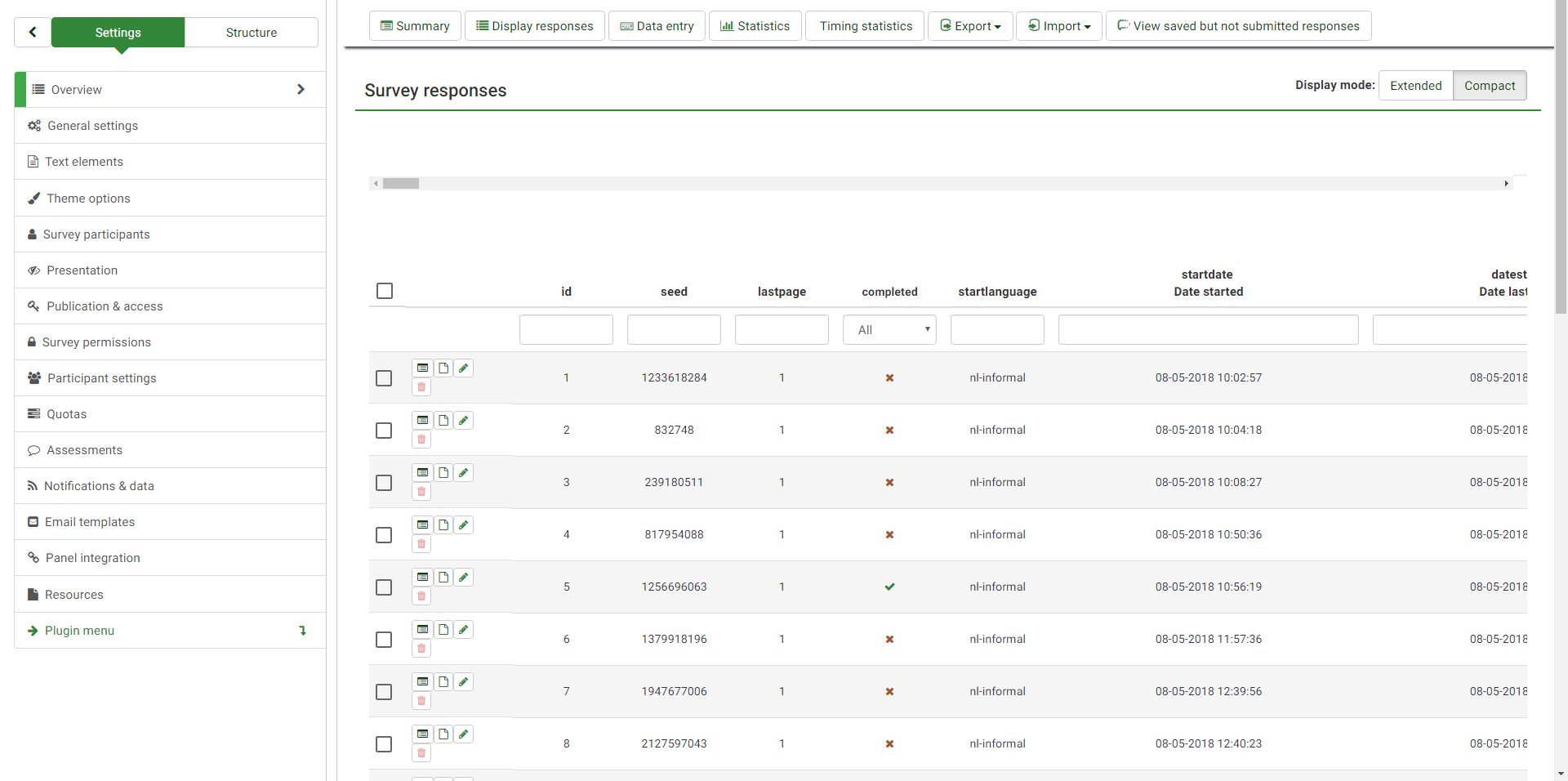The image size is (1568, 781).
Task: Check the select-all checkbox in table header
Action: [385, 291]
